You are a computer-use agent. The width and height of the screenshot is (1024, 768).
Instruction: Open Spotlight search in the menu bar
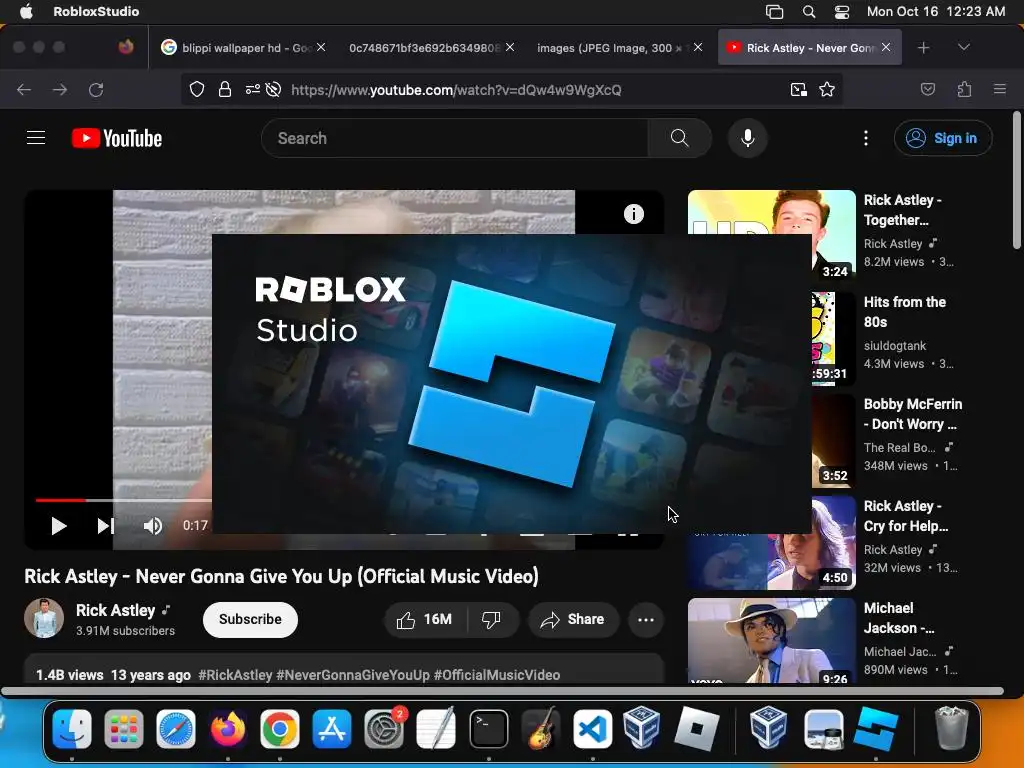coord(808,11)
